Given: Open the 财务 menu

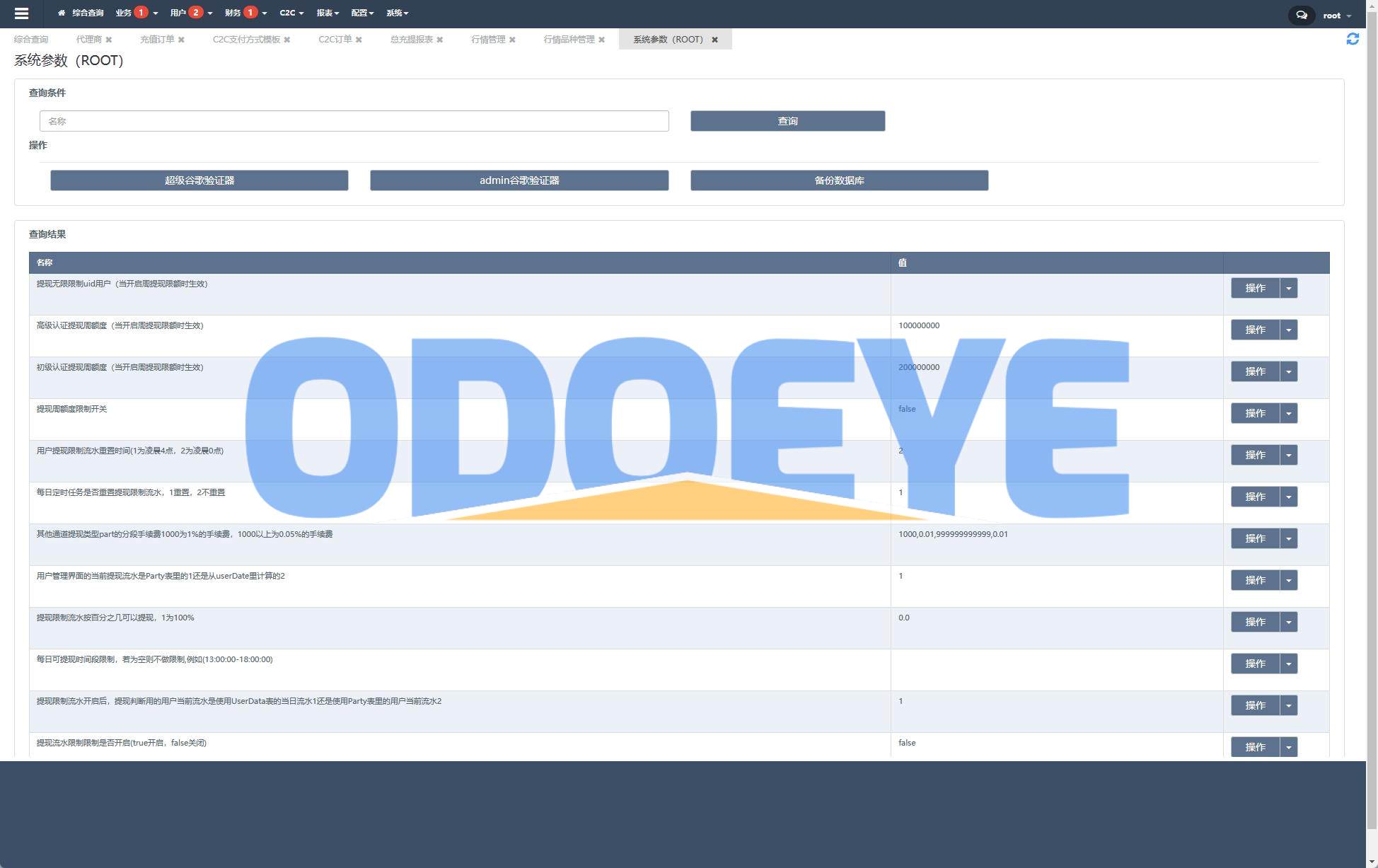Looking at the screenshot, I should (245, 13).
